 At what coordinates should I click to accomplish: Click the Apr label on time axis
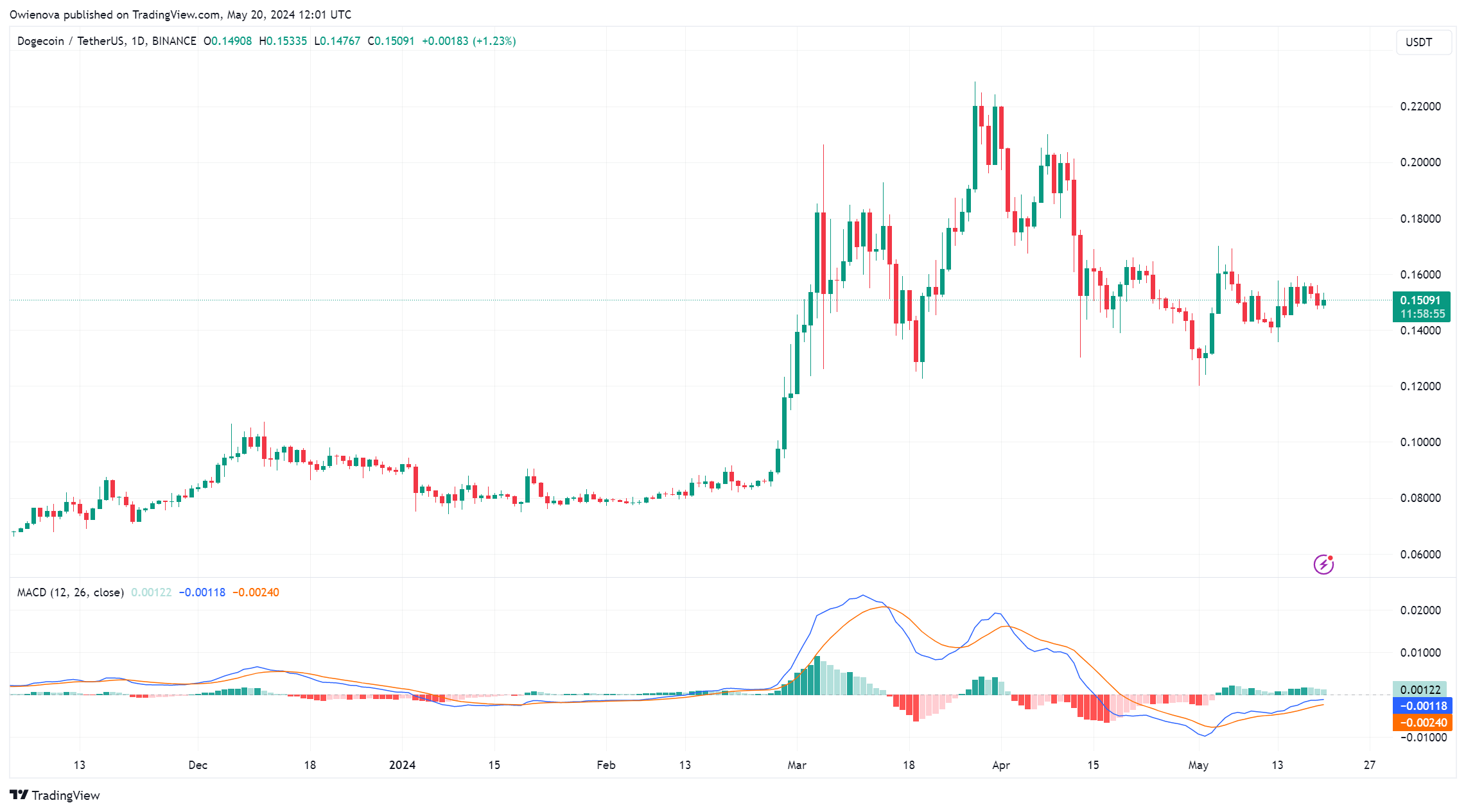(x=1001, y=765)
